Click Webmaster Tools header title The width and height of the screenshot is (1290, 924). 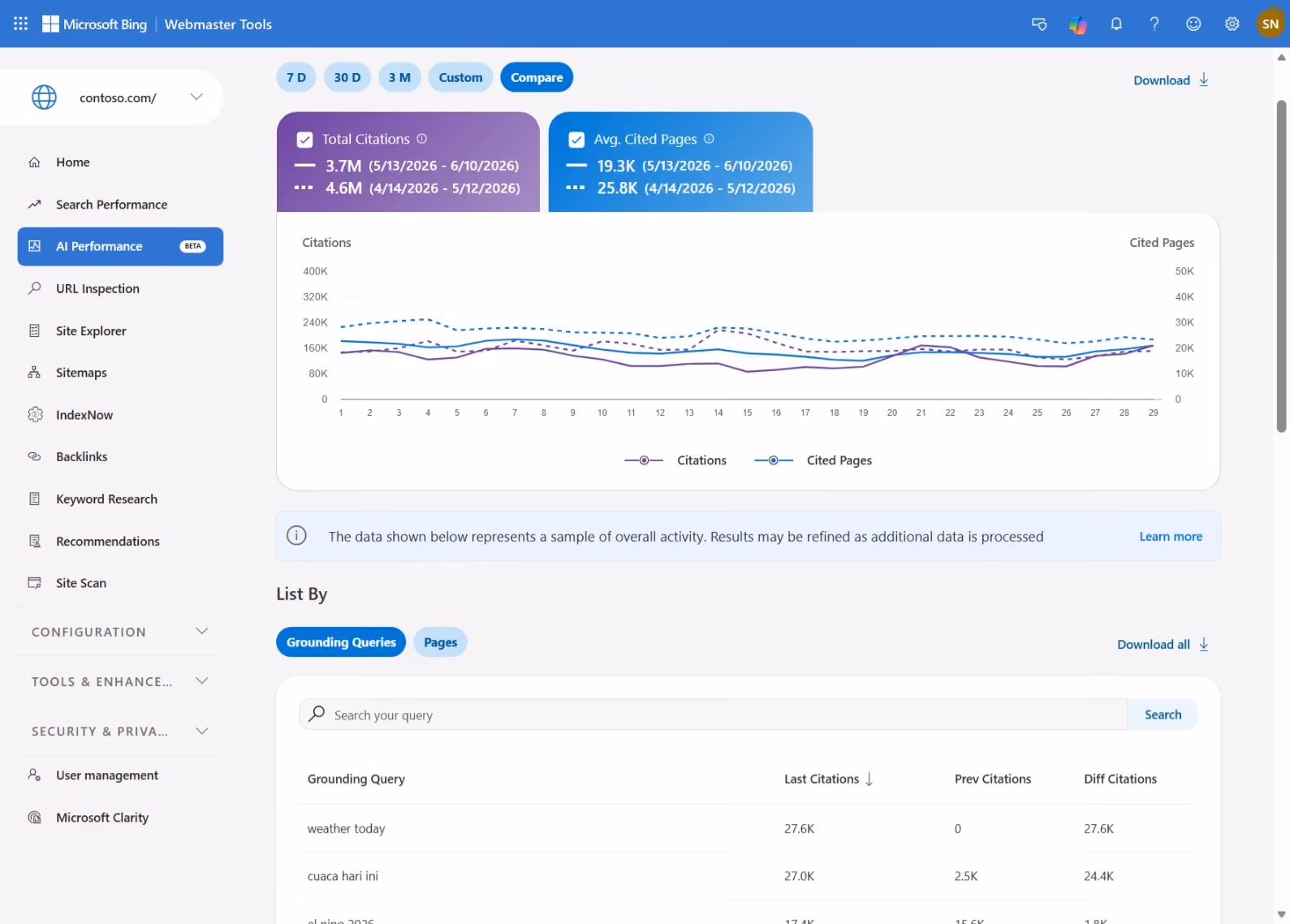pyautogui.click(x=218, y=24)
